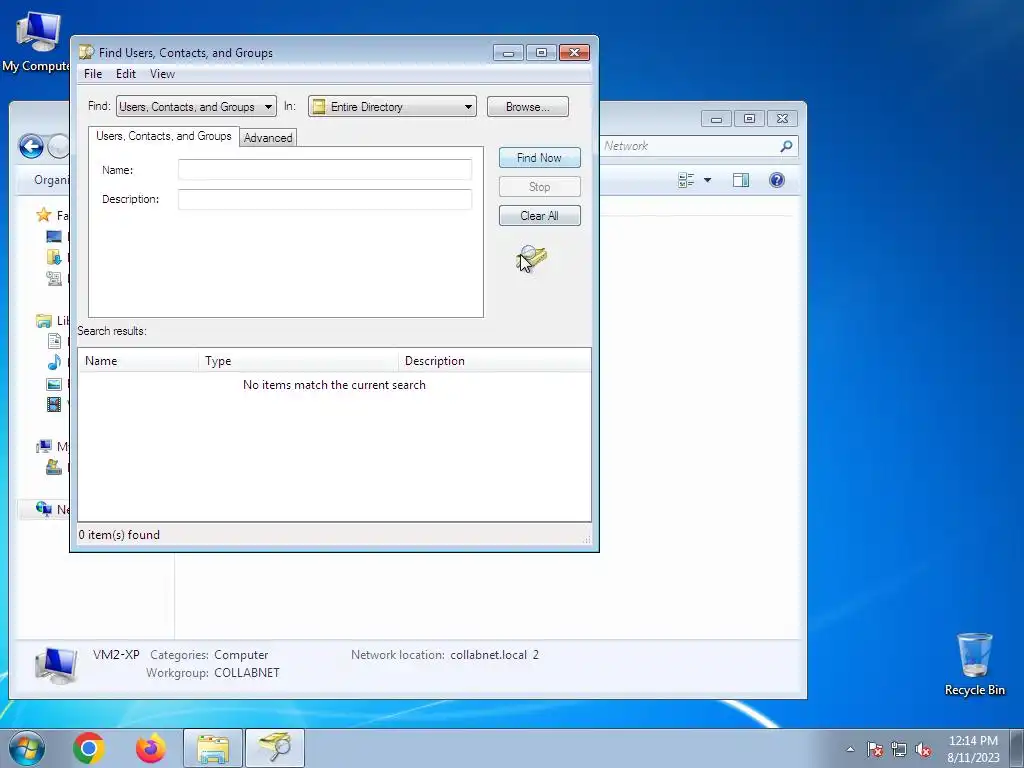Go back in the Explorer window

pyautogui.click(x=31, y=146)
